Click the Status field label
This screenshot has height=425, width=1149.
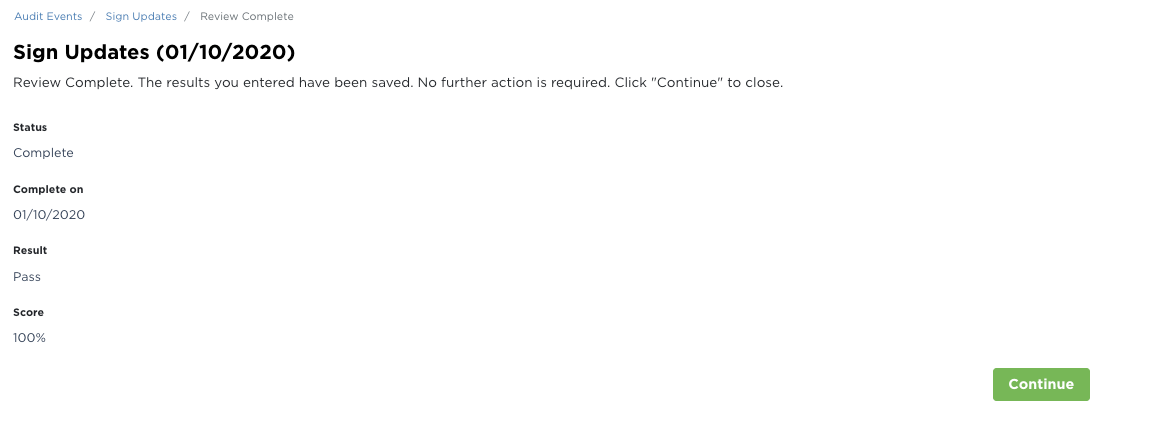(30, 128)
